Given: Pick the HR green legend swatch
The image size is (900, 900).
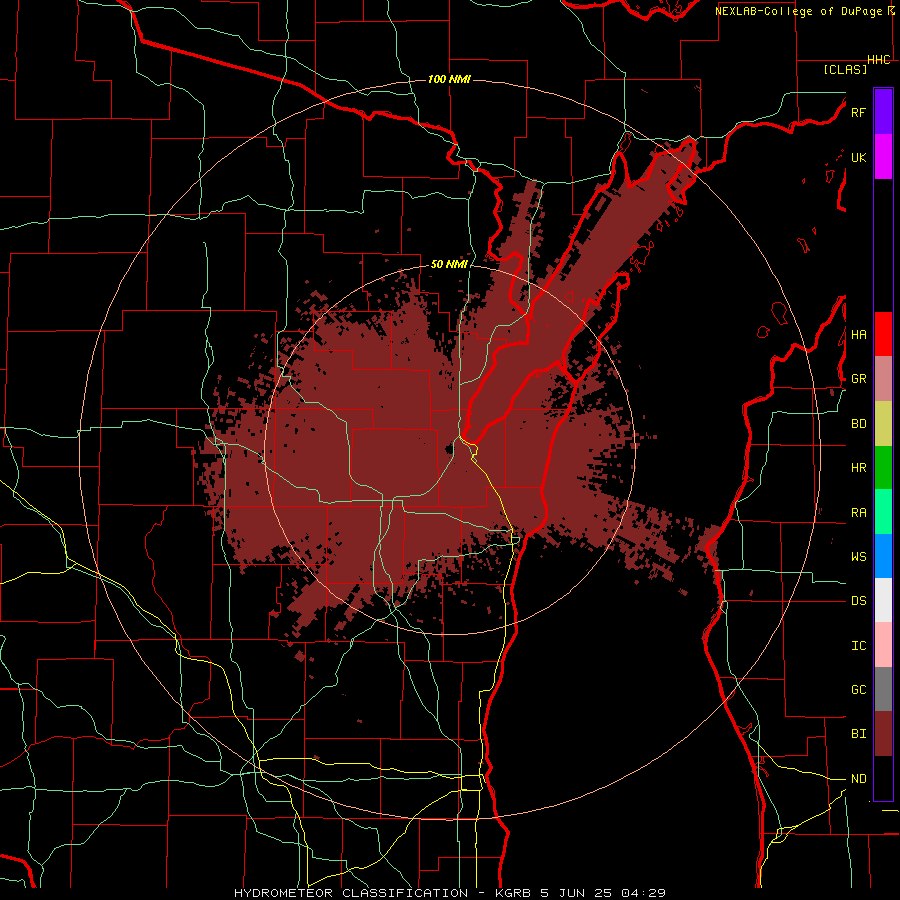Looking at the screenshot, I should [x=883, y=468].
